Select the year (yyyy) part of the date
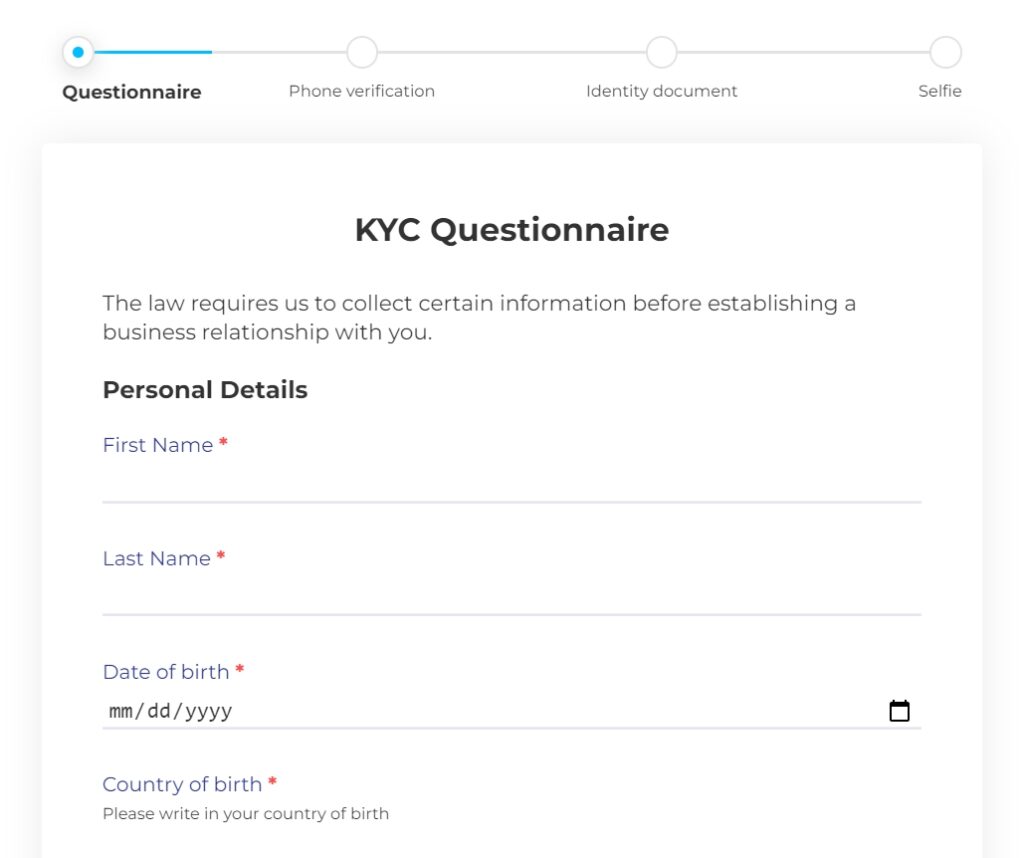 click(x=208, y=711)
